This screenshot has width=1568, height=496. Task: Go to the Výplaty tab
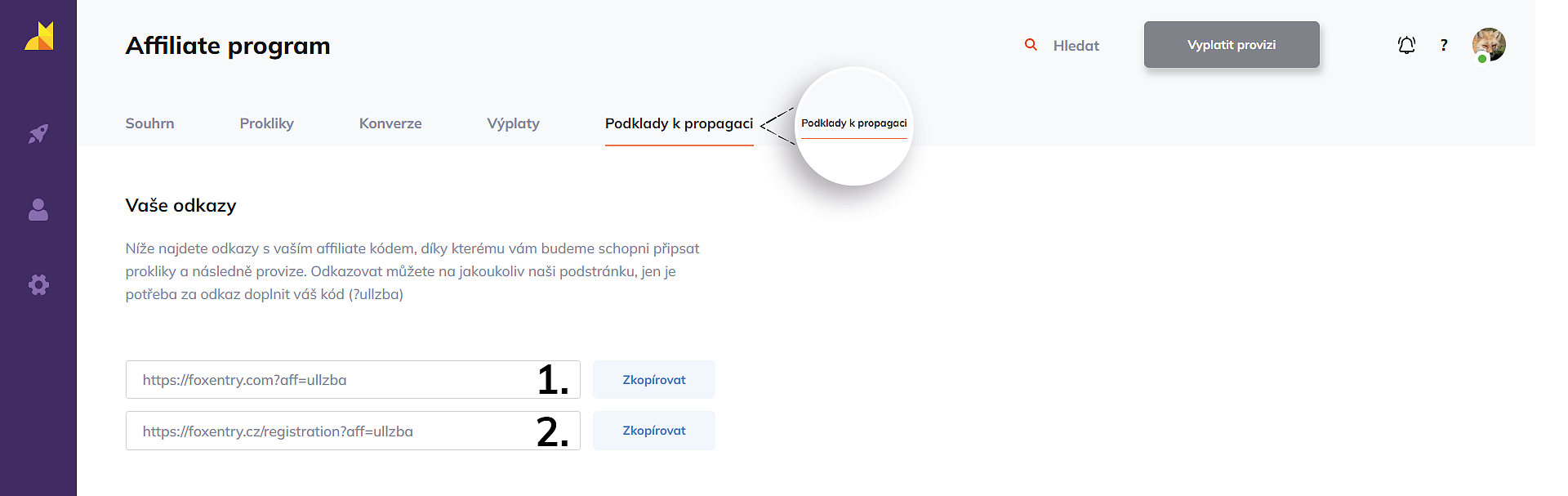(x=513, y=123)
